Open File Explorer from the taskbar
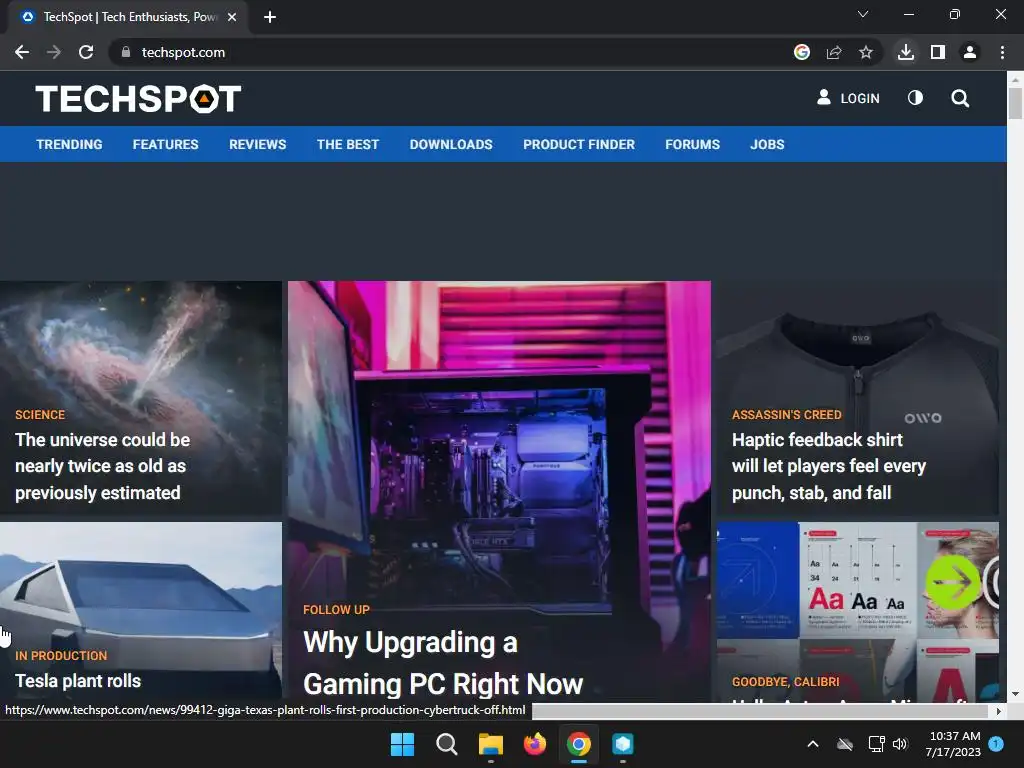1024x768 pixels. point(490,744)
